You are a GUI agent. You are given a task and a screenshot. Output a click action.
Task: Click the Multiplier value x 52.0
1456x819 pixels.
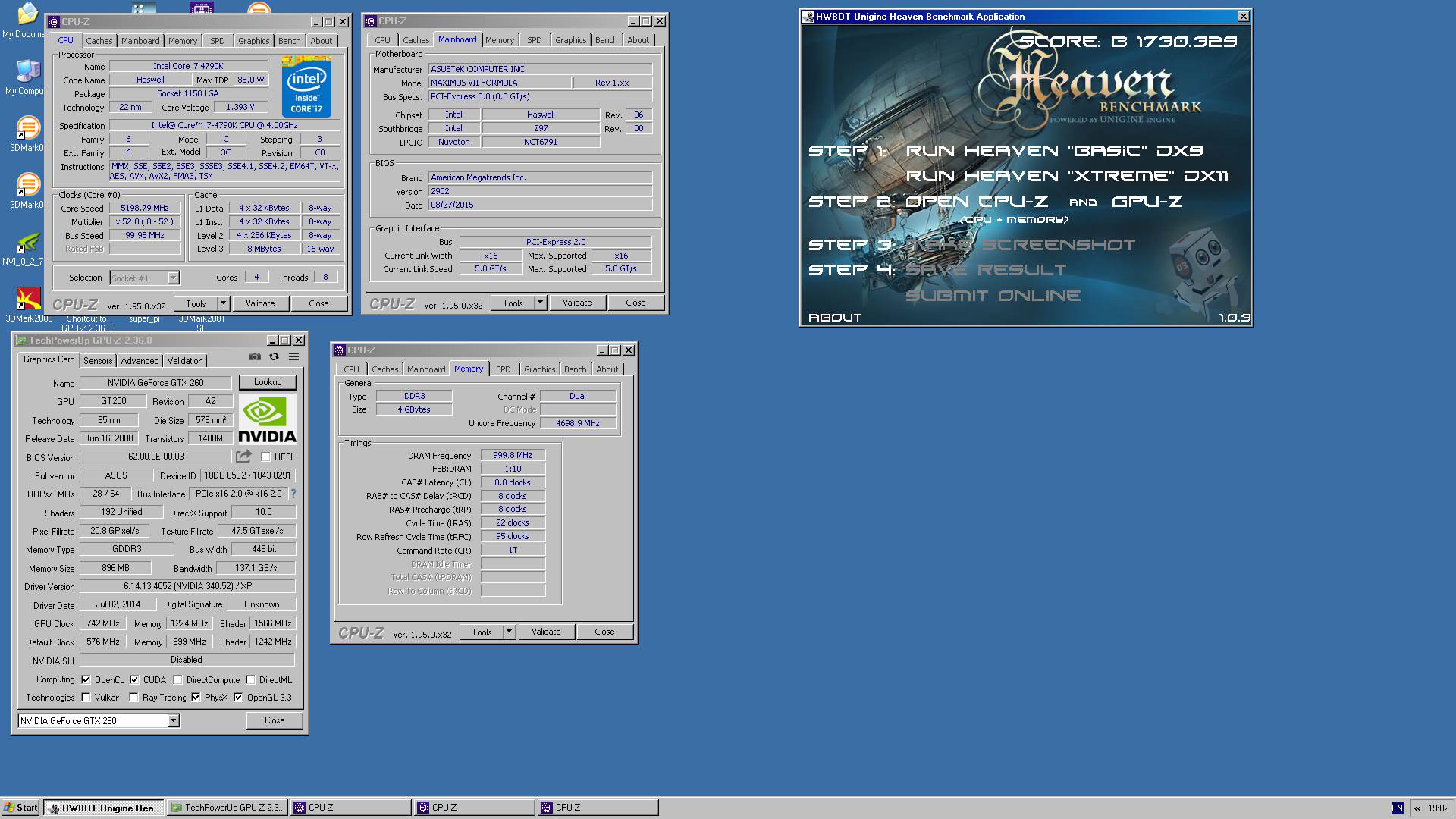point(145,221)
